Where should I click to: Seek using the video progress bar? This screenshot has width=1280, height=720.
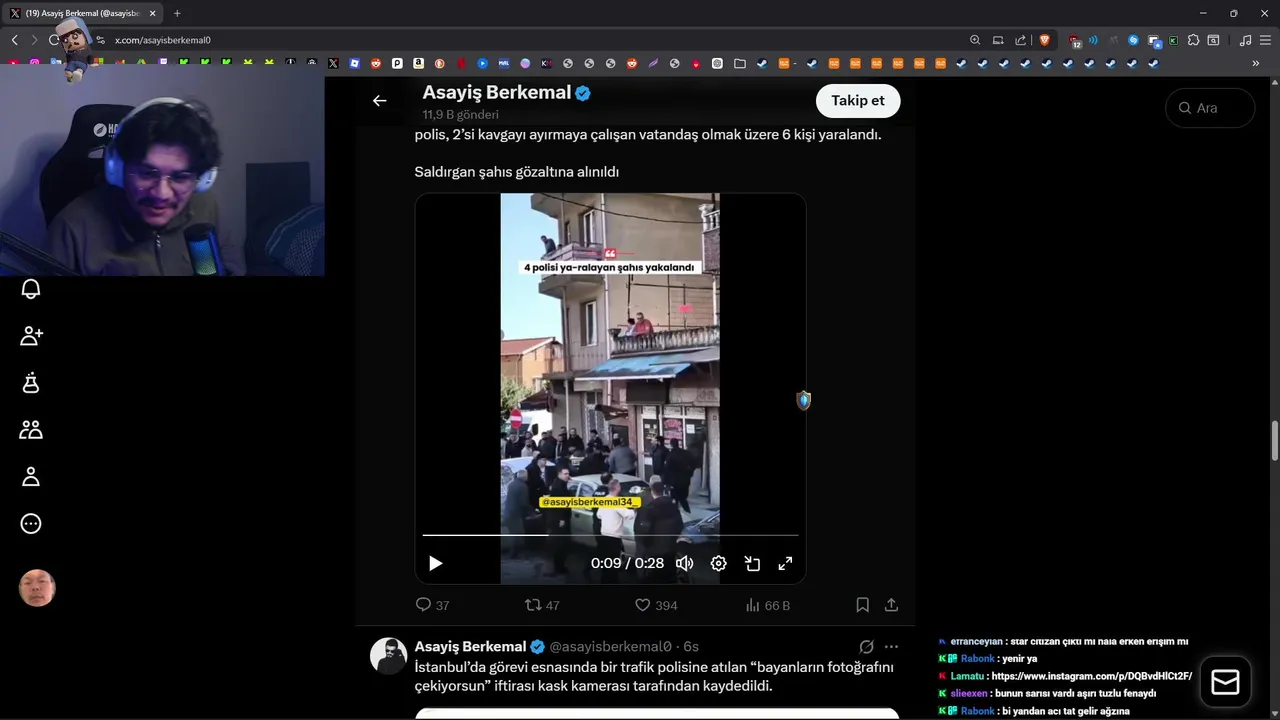tap(610, 536)
